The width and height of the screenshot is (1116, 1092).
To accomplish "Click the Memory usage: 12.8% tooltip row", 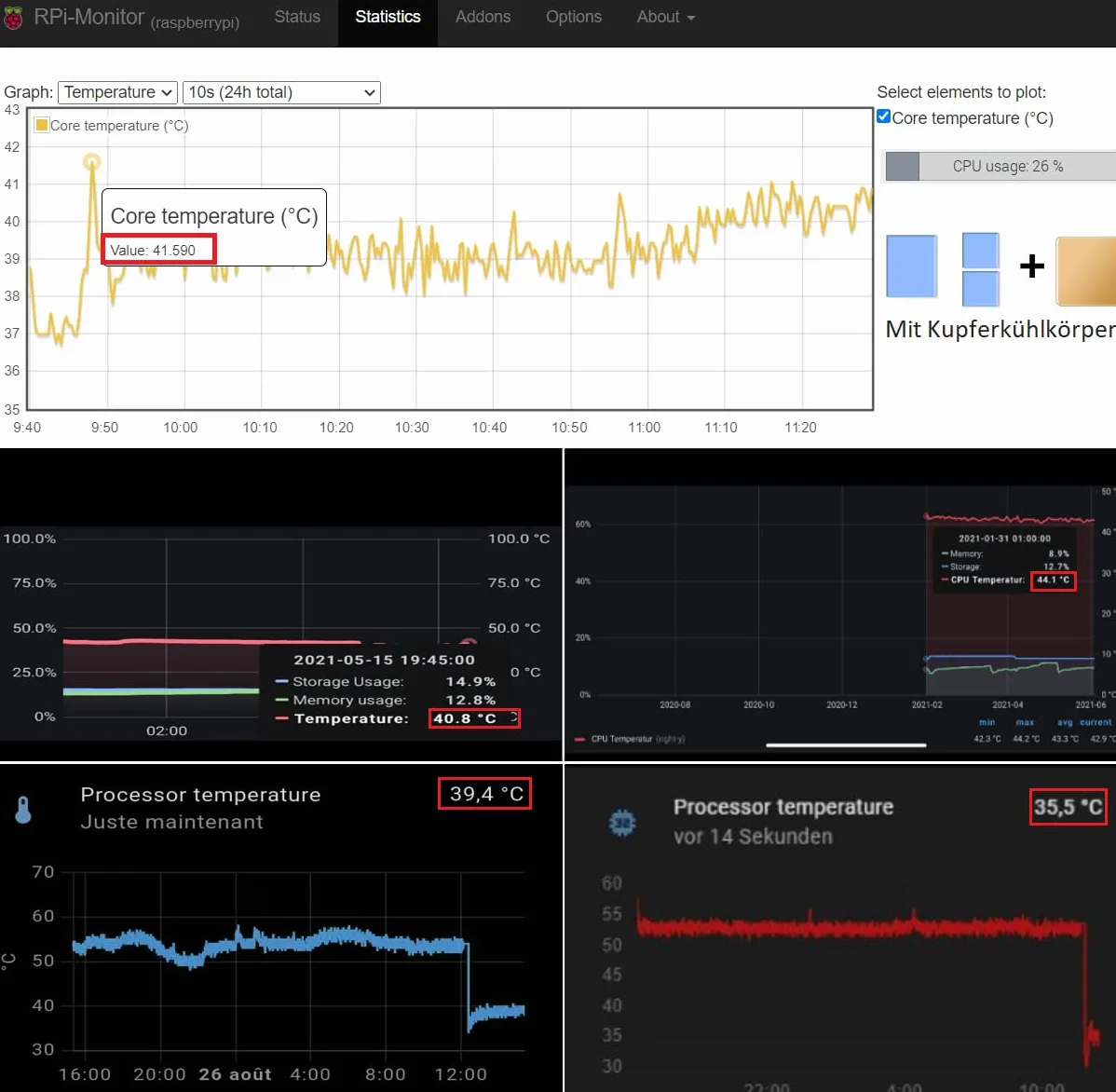I will (x=385, y=700).
